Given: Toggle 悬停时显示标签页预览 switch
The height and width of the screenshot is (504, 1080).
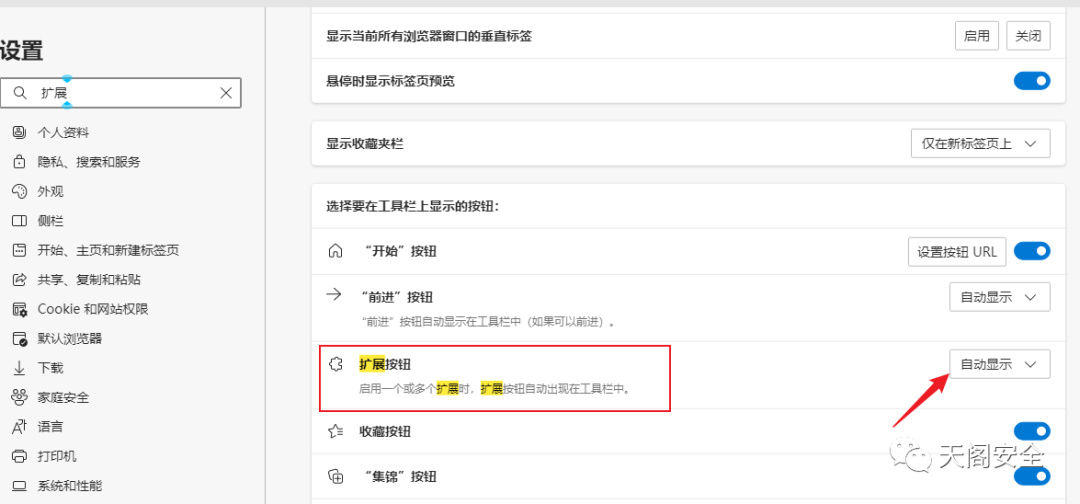Looking at the screenshot, I should point(1032,81).
